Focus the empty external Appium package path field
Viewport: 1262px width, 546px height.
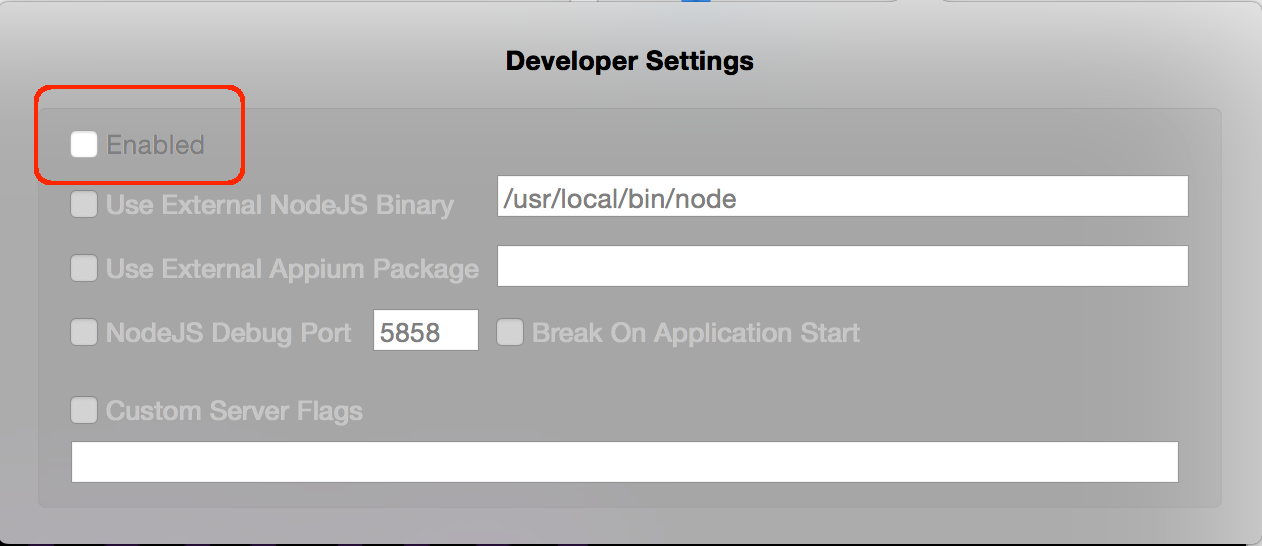[x=843, y=266]
